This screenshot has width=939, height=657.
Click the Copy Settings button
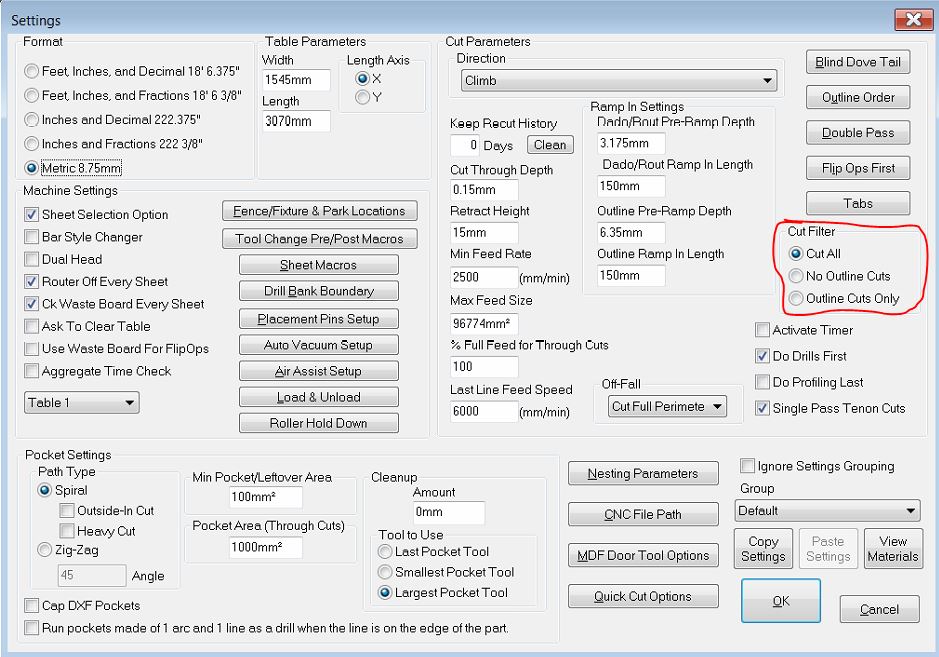pyautogui.click(x=763, y=549)
